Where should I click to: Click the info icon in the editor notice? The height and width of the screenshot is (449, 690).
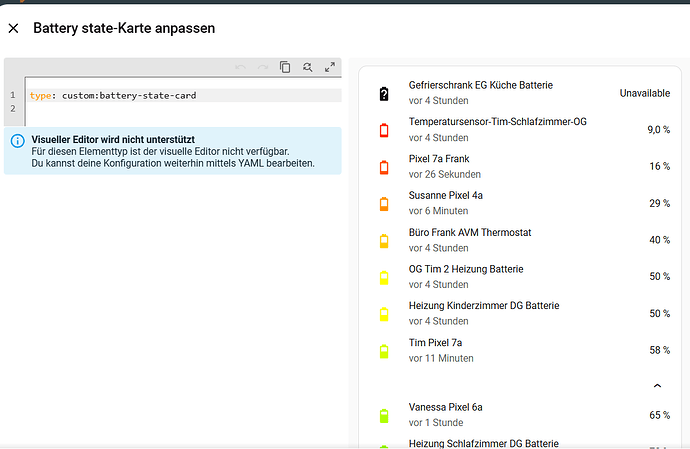(18, 141)
